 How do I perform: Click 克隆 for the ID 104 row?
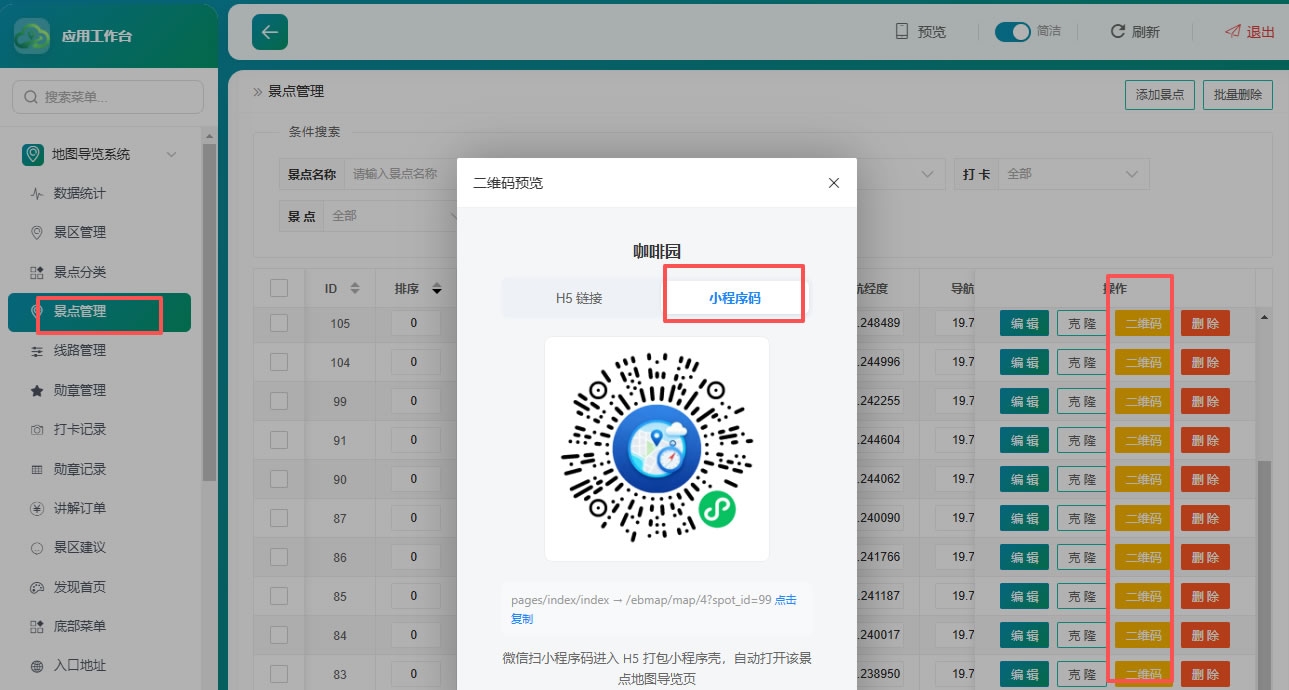(1082, 362)
